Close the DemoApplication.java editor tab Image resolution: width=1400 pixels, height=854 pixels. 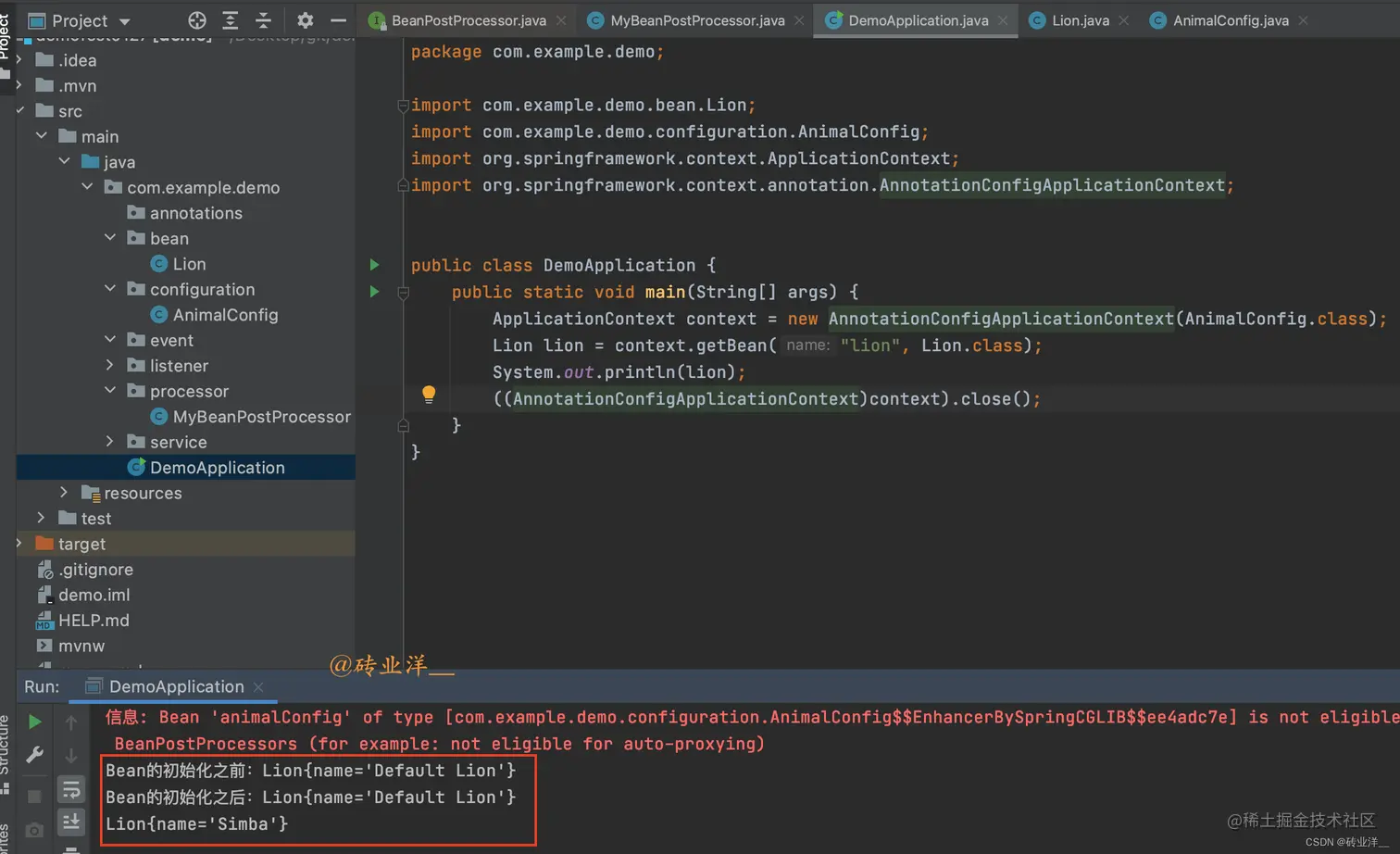(1003, 20)
